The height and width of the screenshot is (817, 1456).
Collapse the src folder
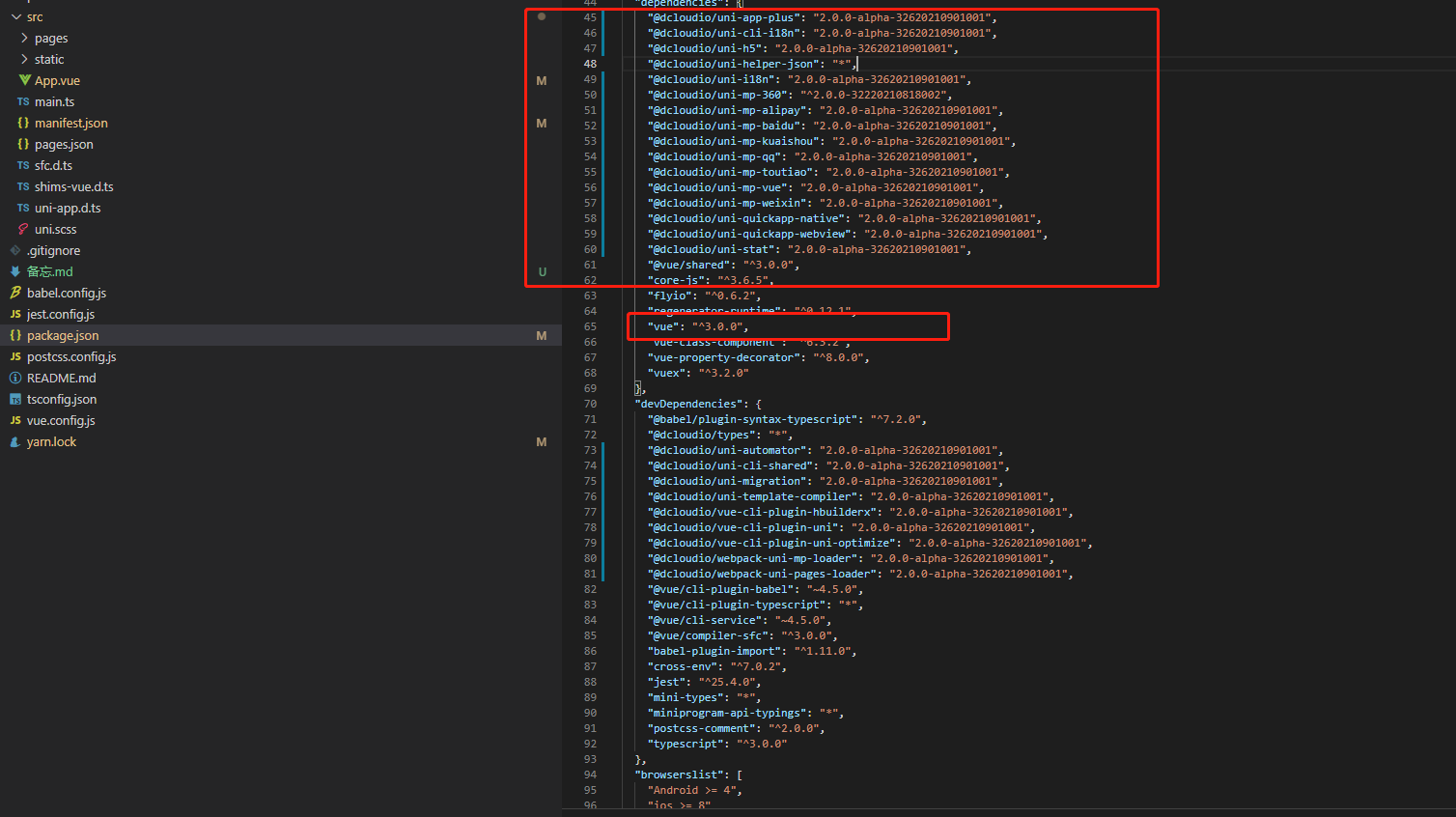coord(15,16)
